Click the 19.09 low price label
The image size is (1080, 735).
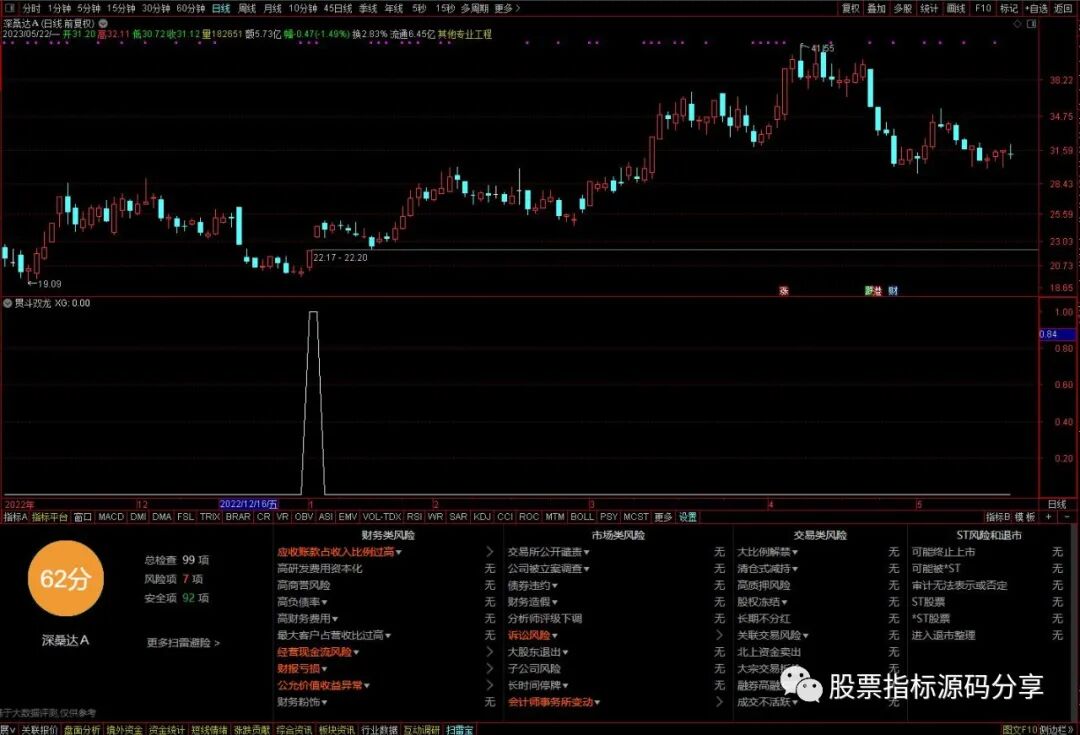[x=50, y=284]
